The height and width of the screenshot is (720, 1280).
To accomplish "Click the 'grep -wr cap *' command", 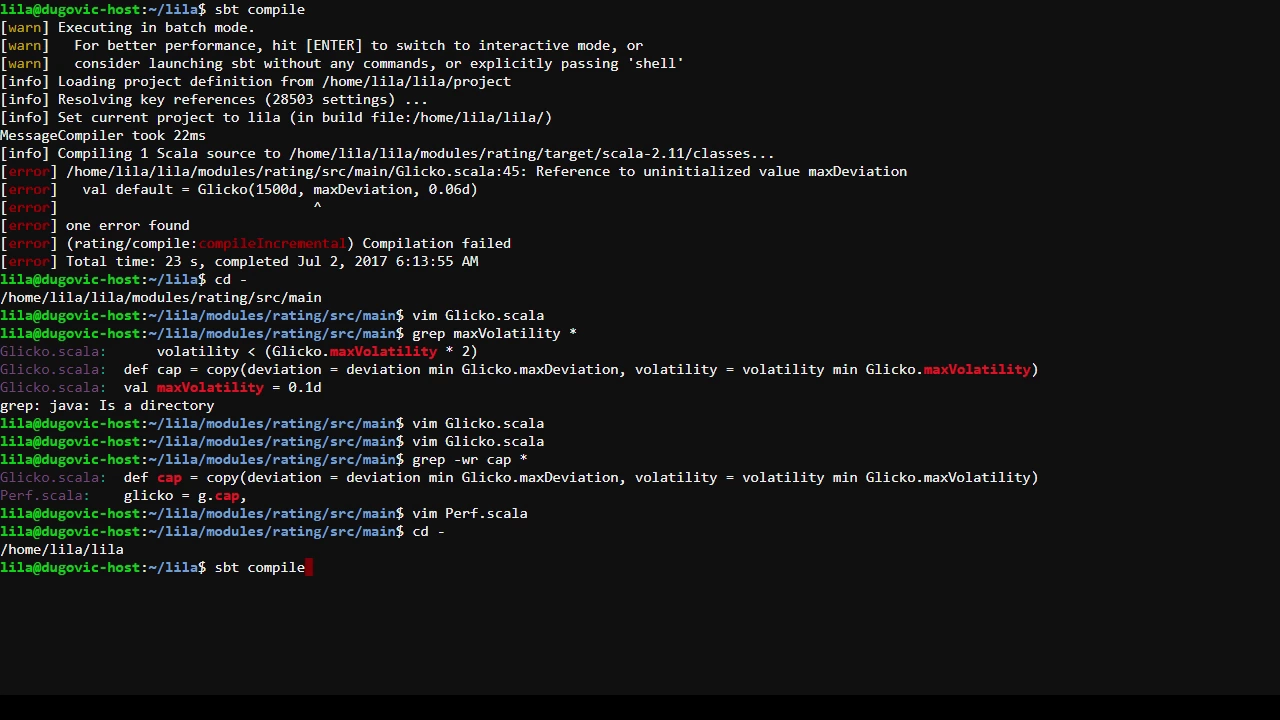I will tap(470, 460).
